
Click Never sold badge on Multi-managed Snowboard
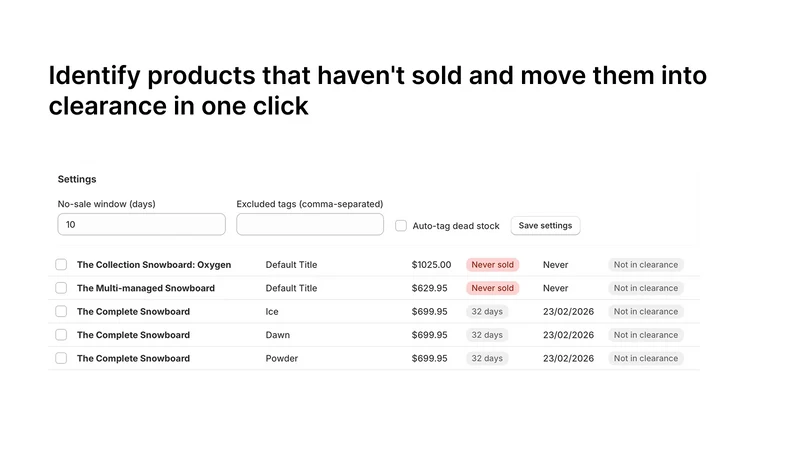click(x=492, y=288)
